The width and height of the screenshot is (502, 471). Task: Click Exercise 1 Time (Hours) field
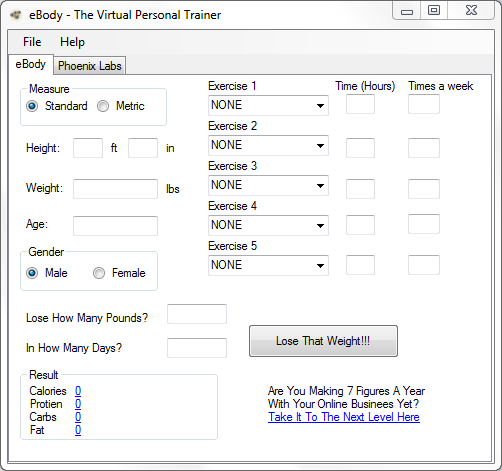pos(360,104)
